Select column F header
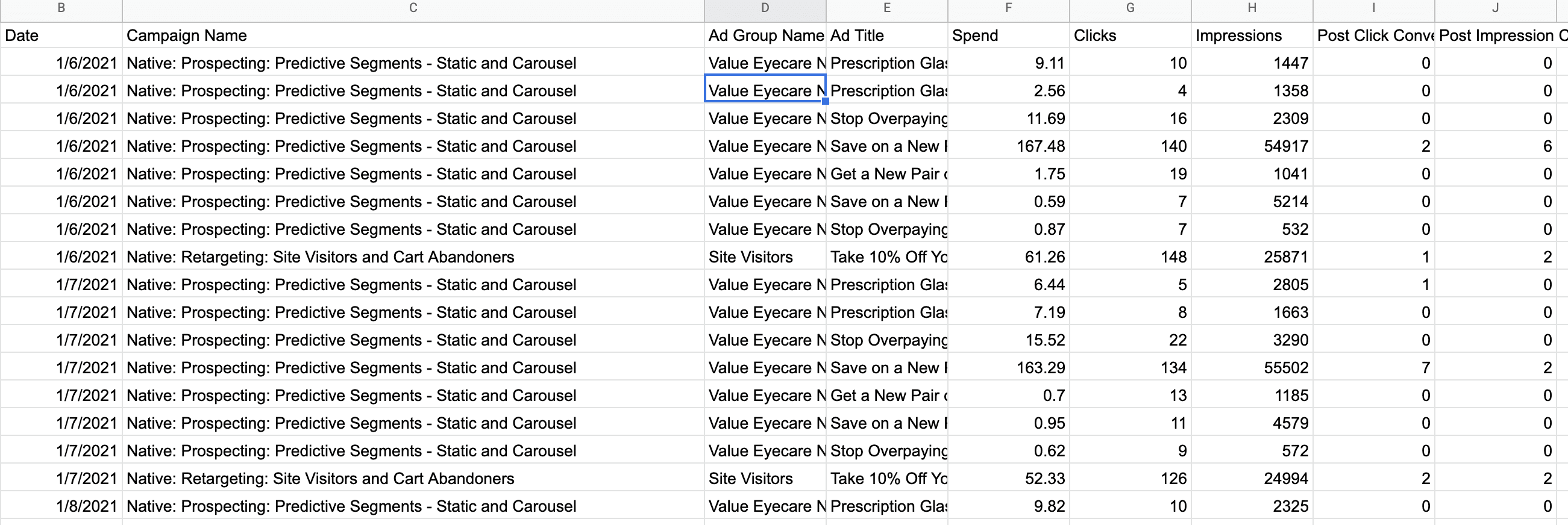 pos(1008,8)
